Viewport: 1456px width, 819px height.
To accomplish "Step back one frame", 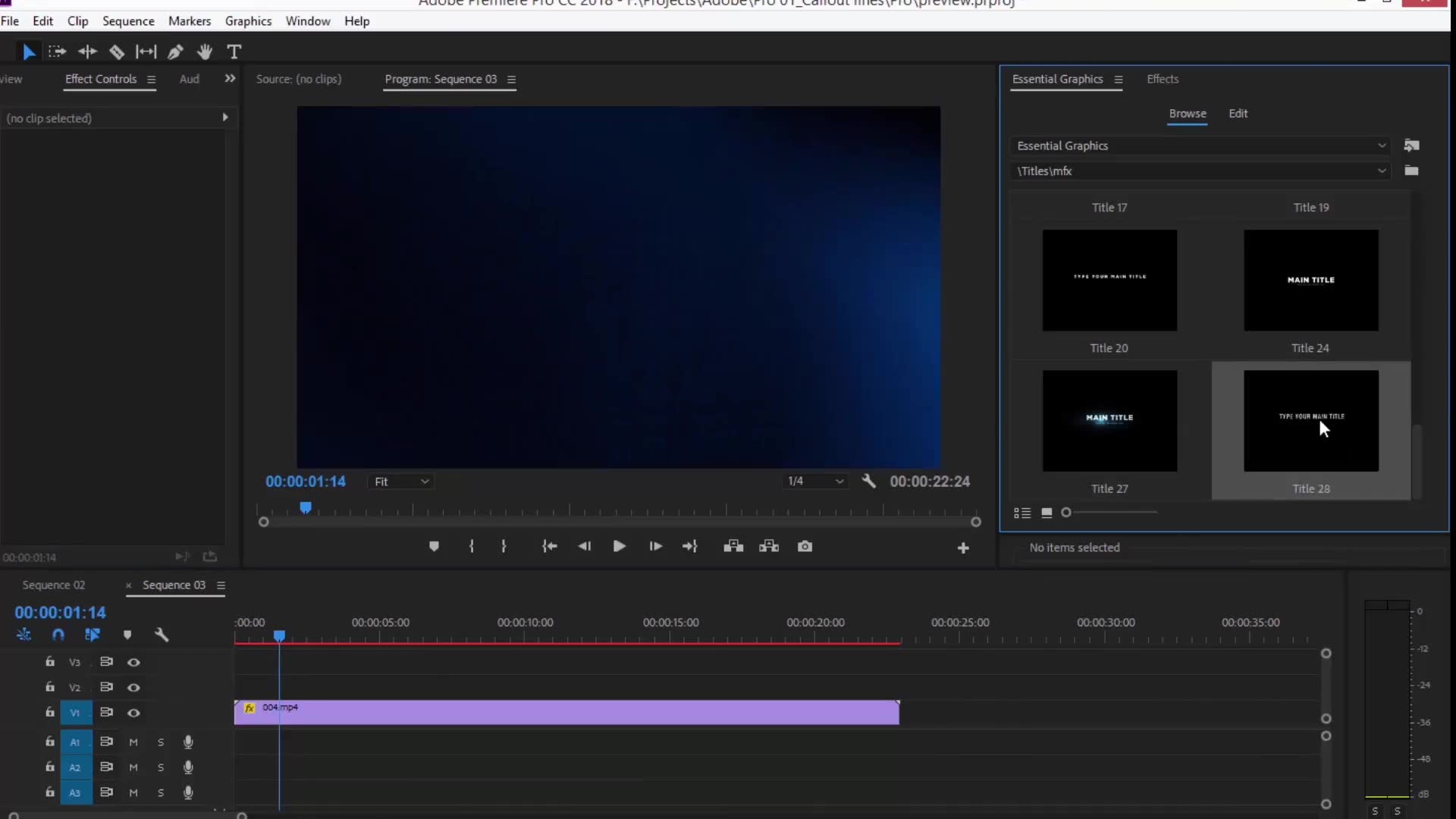I will pyautogui.click(x=584, y=546).
